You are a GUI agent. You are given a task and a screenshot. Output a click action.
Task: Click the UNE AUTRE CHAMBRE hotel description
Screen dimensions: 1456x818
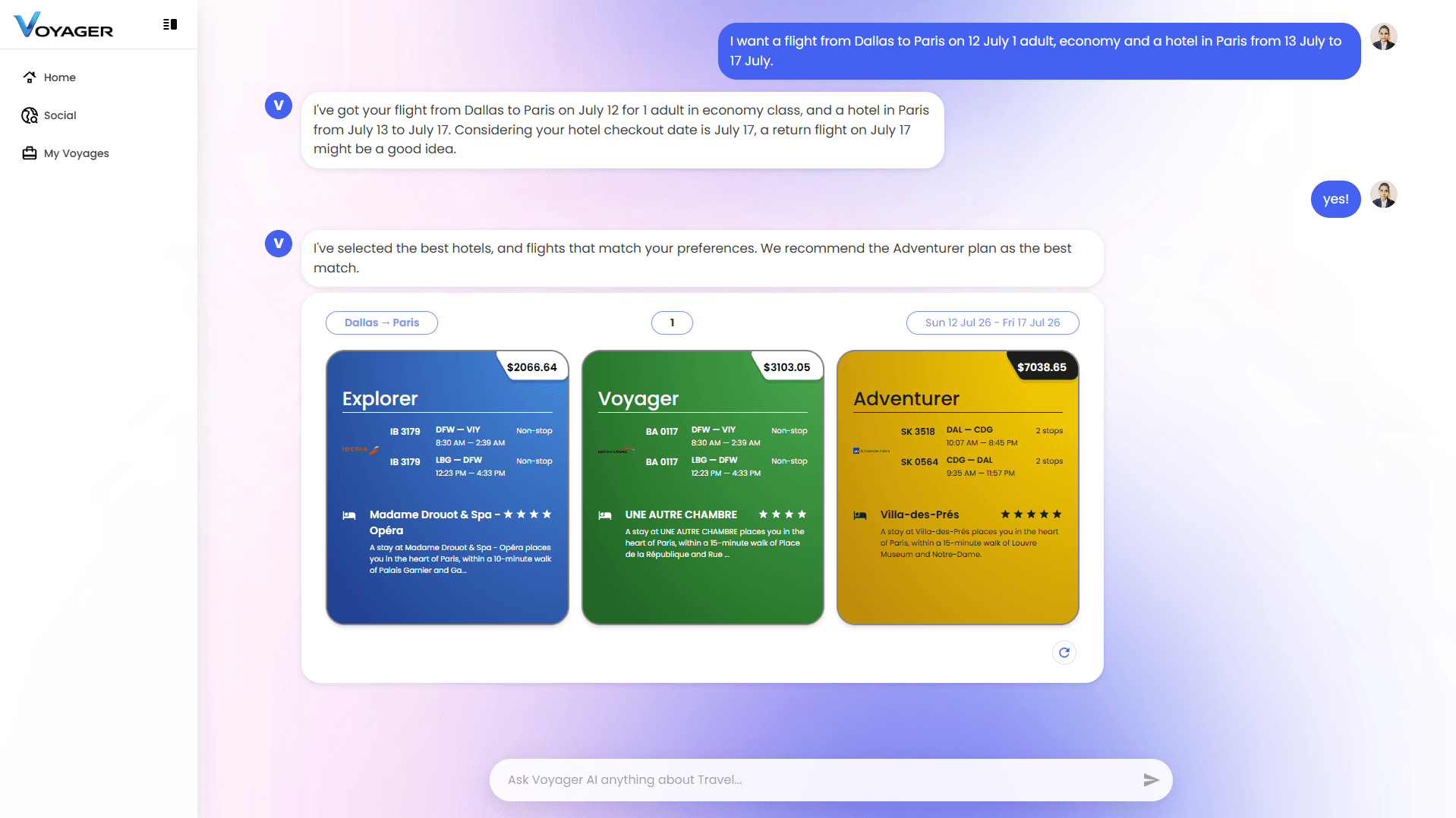714,543
